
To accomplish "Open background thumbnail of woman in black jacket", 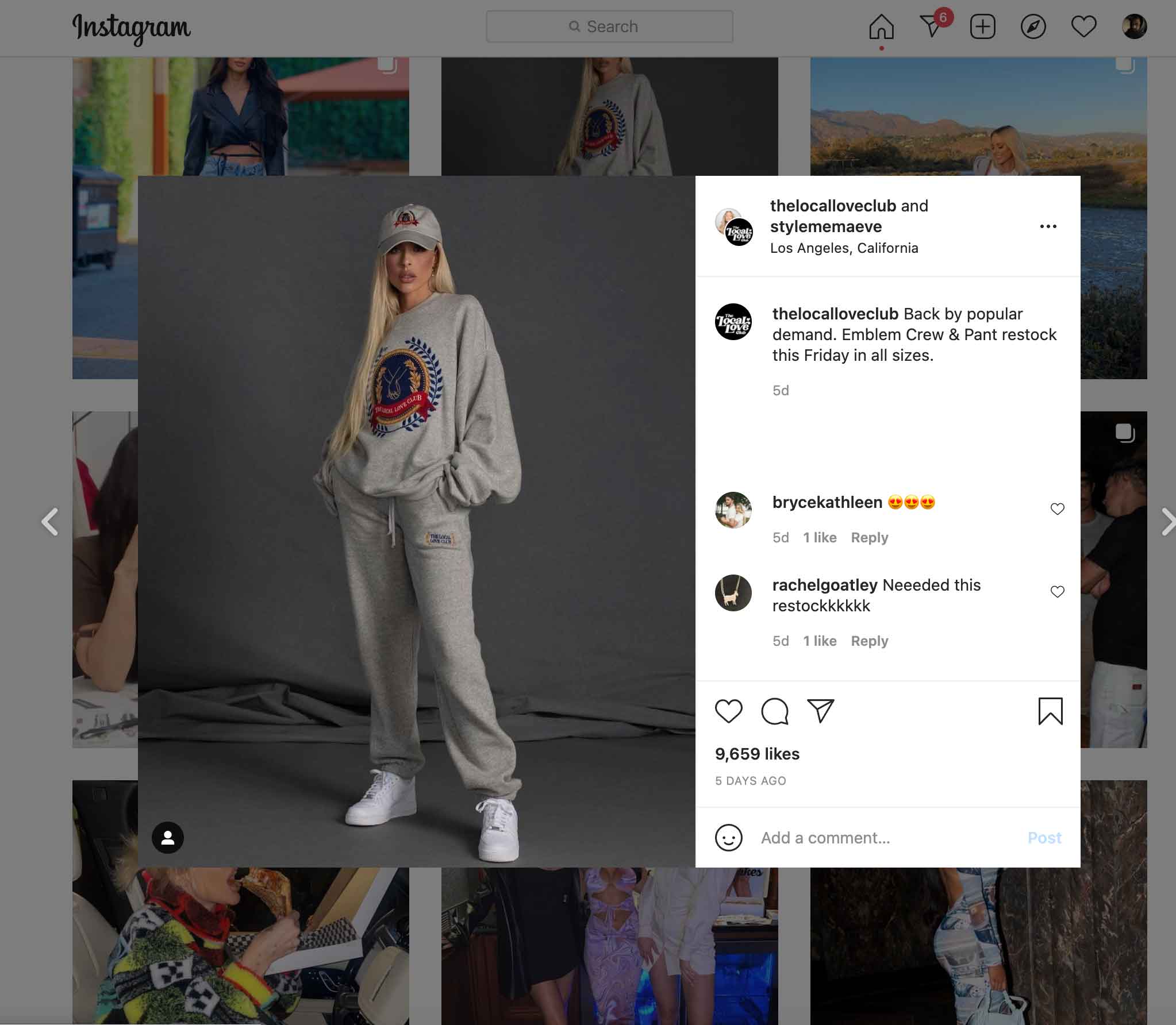I will (240, 117).
